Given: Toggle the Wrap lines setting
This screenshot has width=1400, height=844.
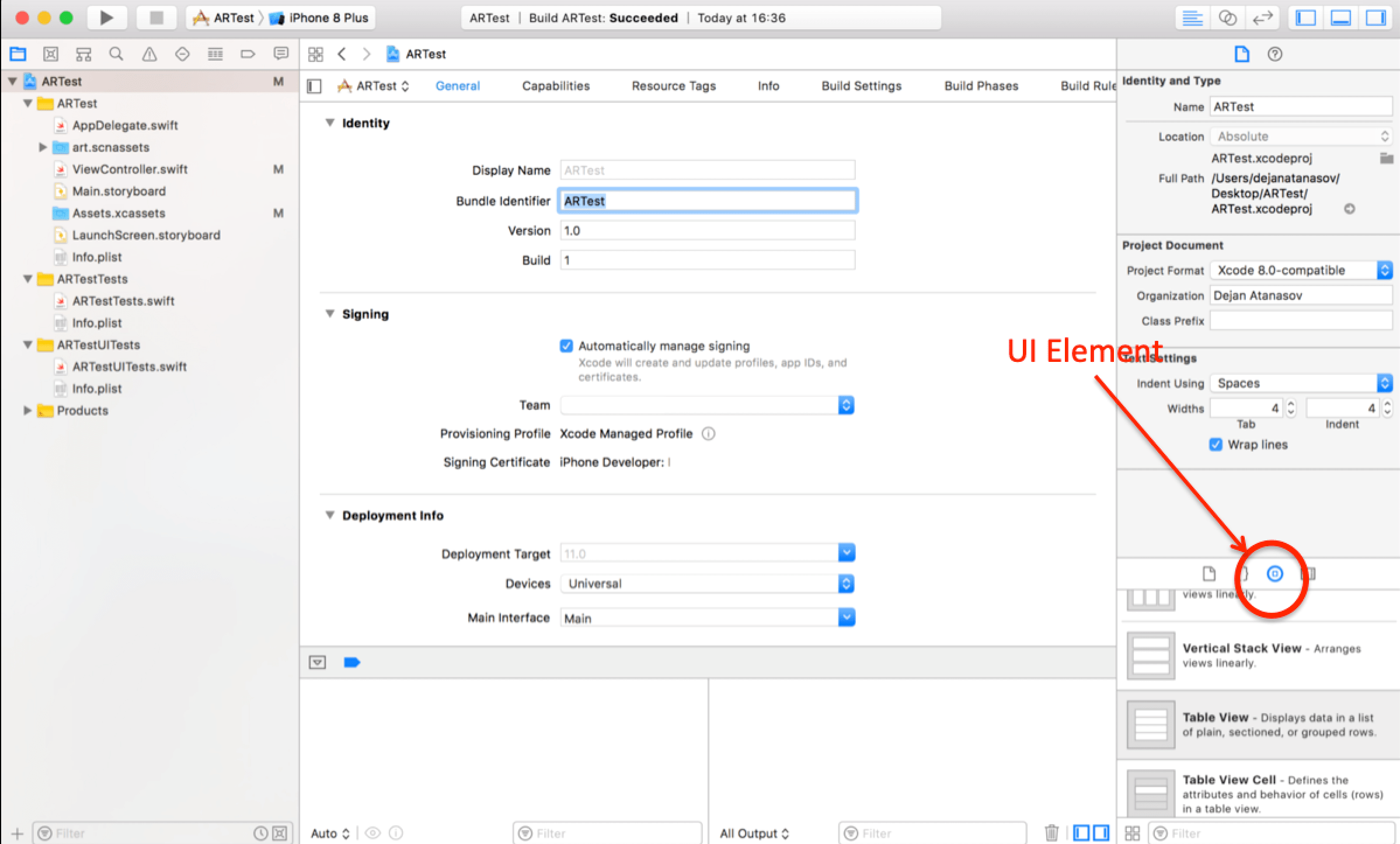Looking at the screenshot, I should click(1216, 445).
